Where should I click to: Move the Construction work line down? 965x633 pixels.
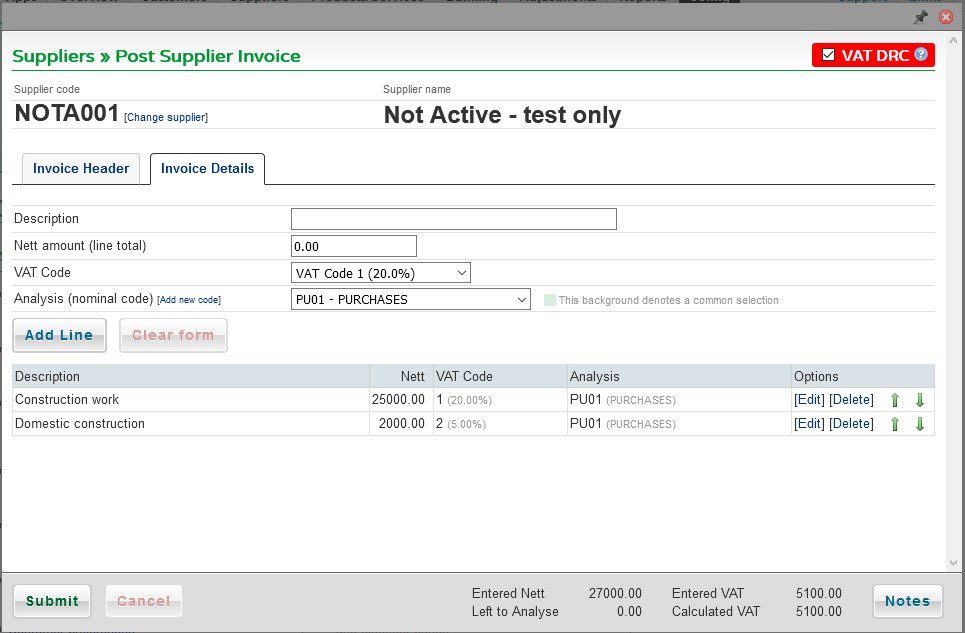[919, 399]
